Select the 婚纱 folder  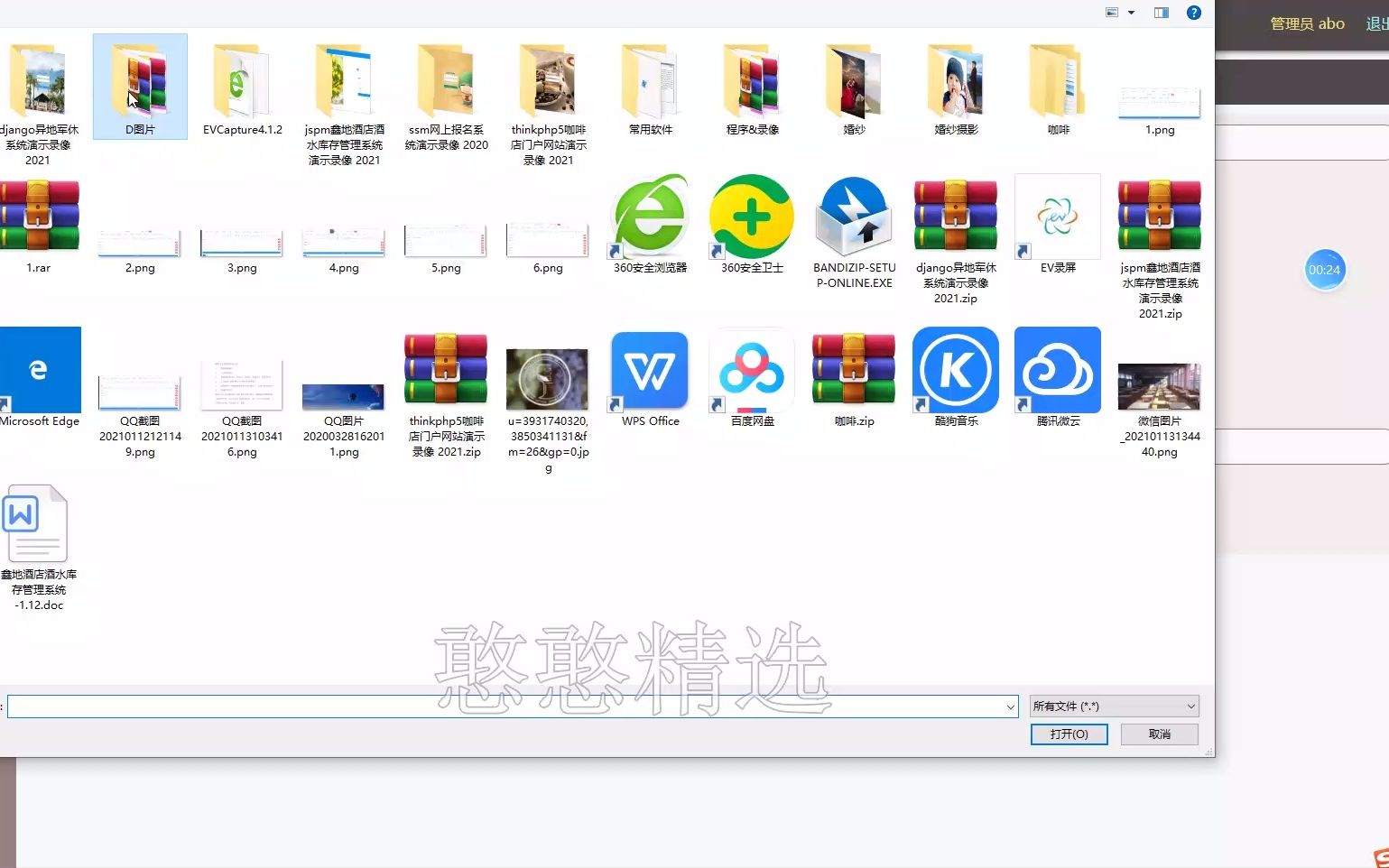pos(854,88)
